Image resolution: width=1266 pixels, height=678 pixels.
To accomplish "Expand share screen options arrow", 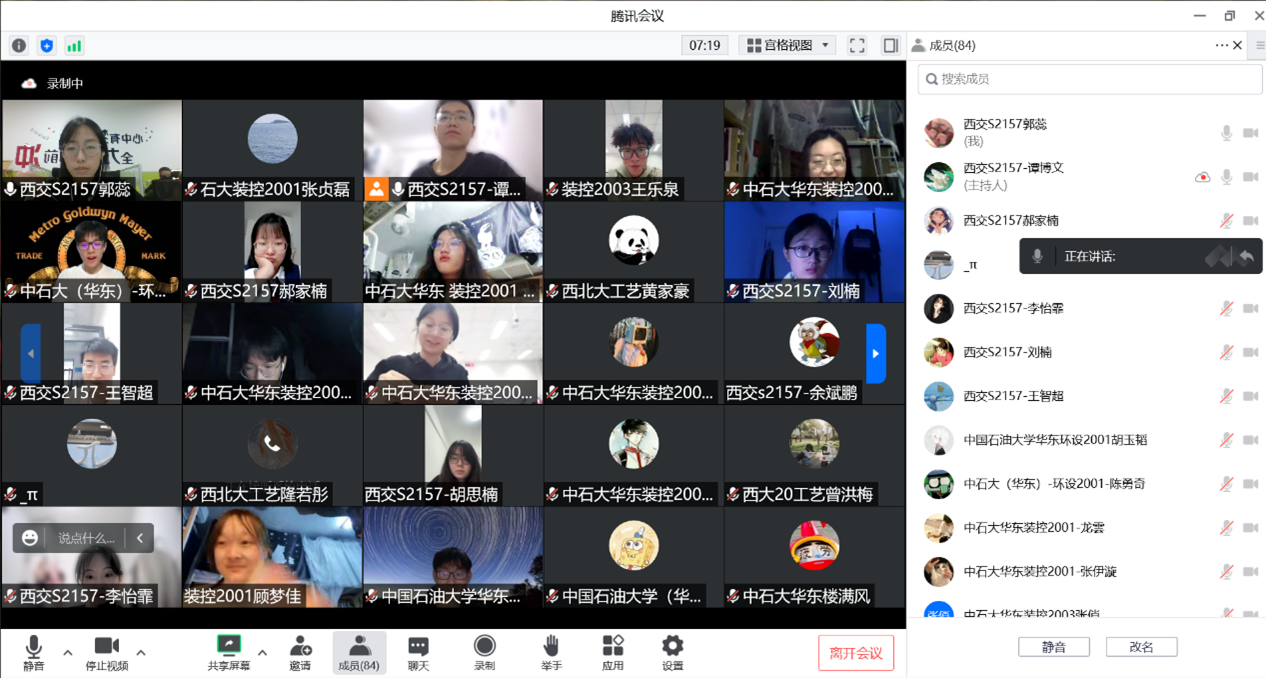I will click(x=262, y=653).
